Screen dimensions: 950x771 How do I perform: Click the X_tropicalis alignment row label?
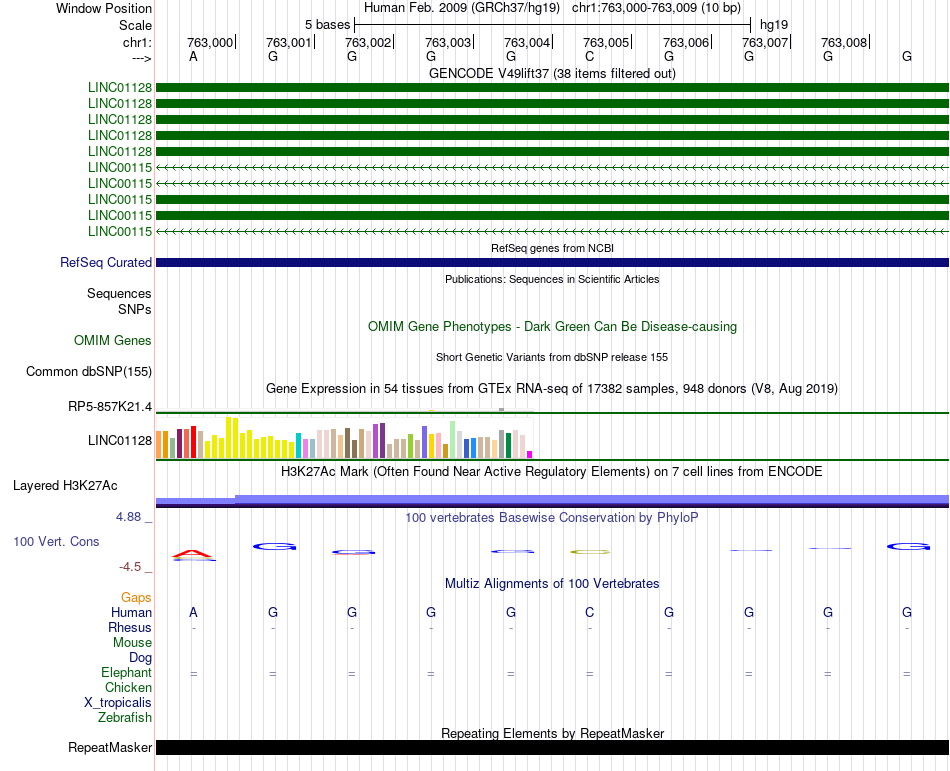(118, 703)
